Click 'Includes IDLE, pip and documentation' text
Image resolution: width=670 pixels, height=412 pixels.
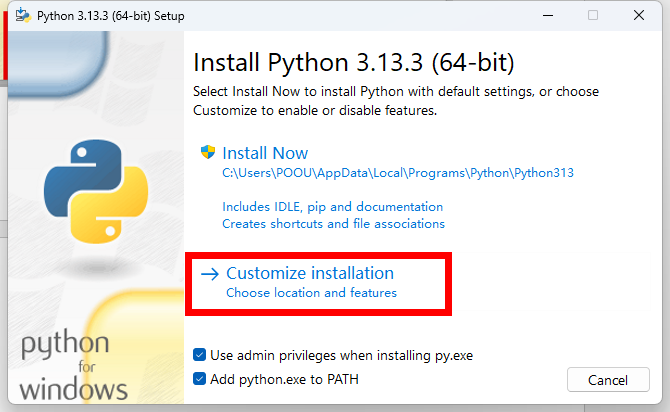point(332,207)
